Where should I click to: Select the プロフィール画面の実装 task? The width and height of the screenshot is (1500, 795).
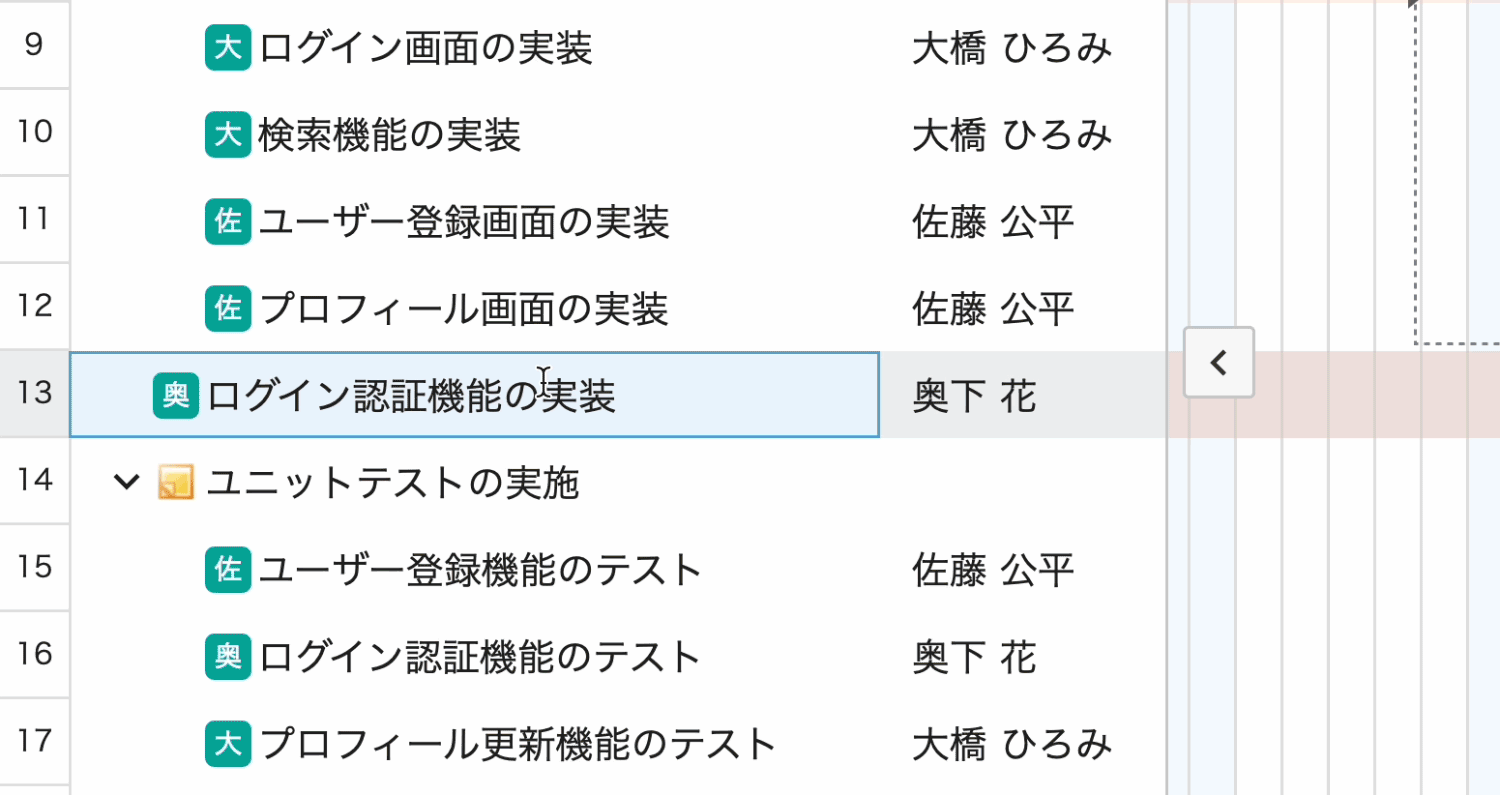coord(464,309)
